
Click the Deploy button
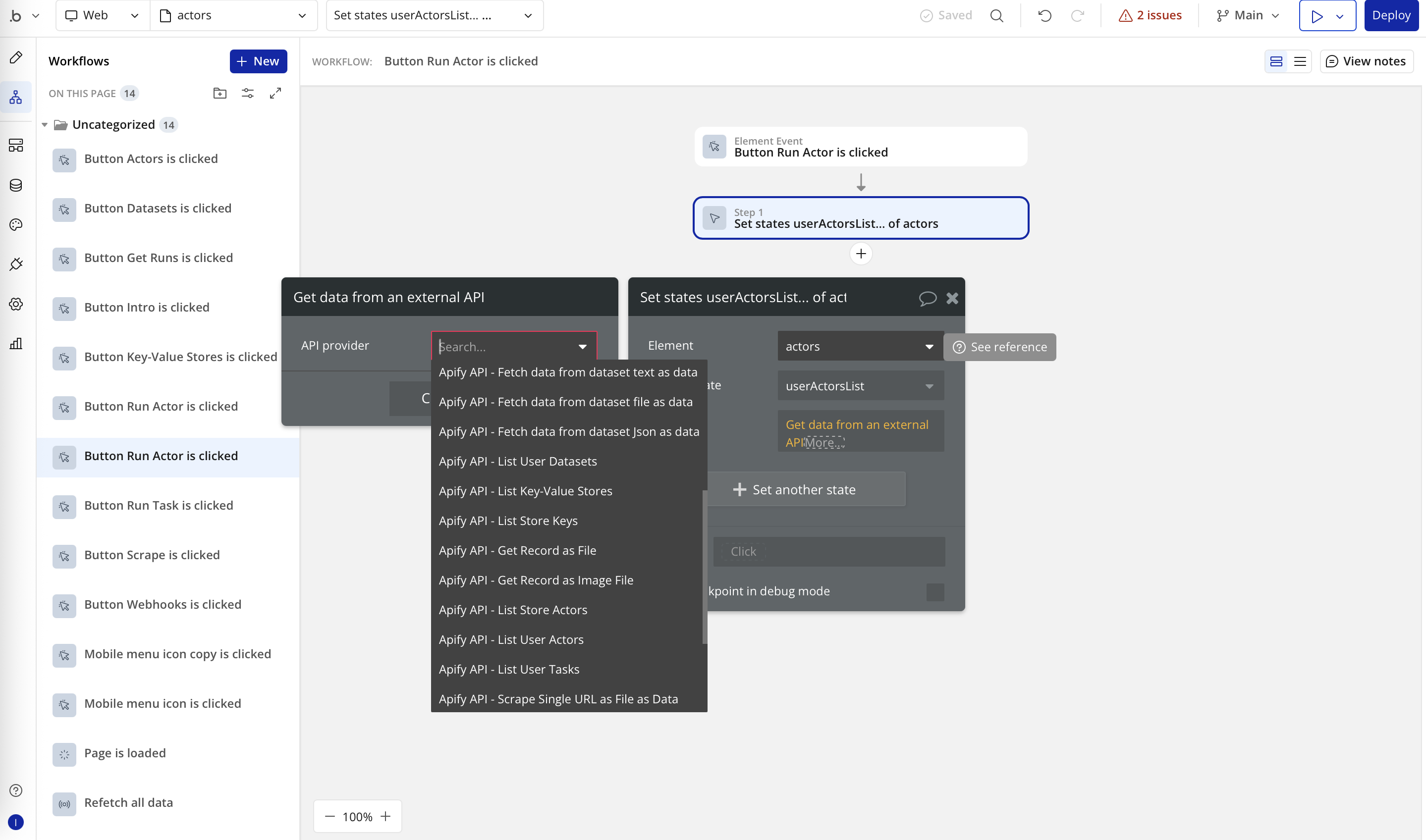pos(1391,15)
